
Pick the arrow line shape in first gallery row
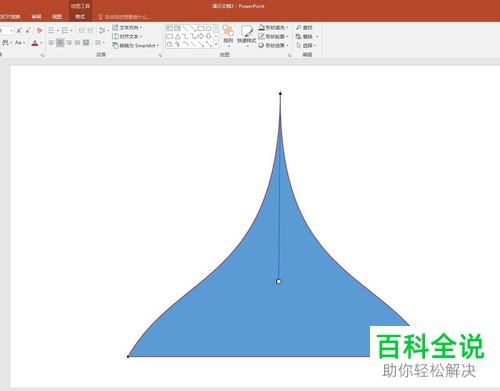[x=193, y=28]
